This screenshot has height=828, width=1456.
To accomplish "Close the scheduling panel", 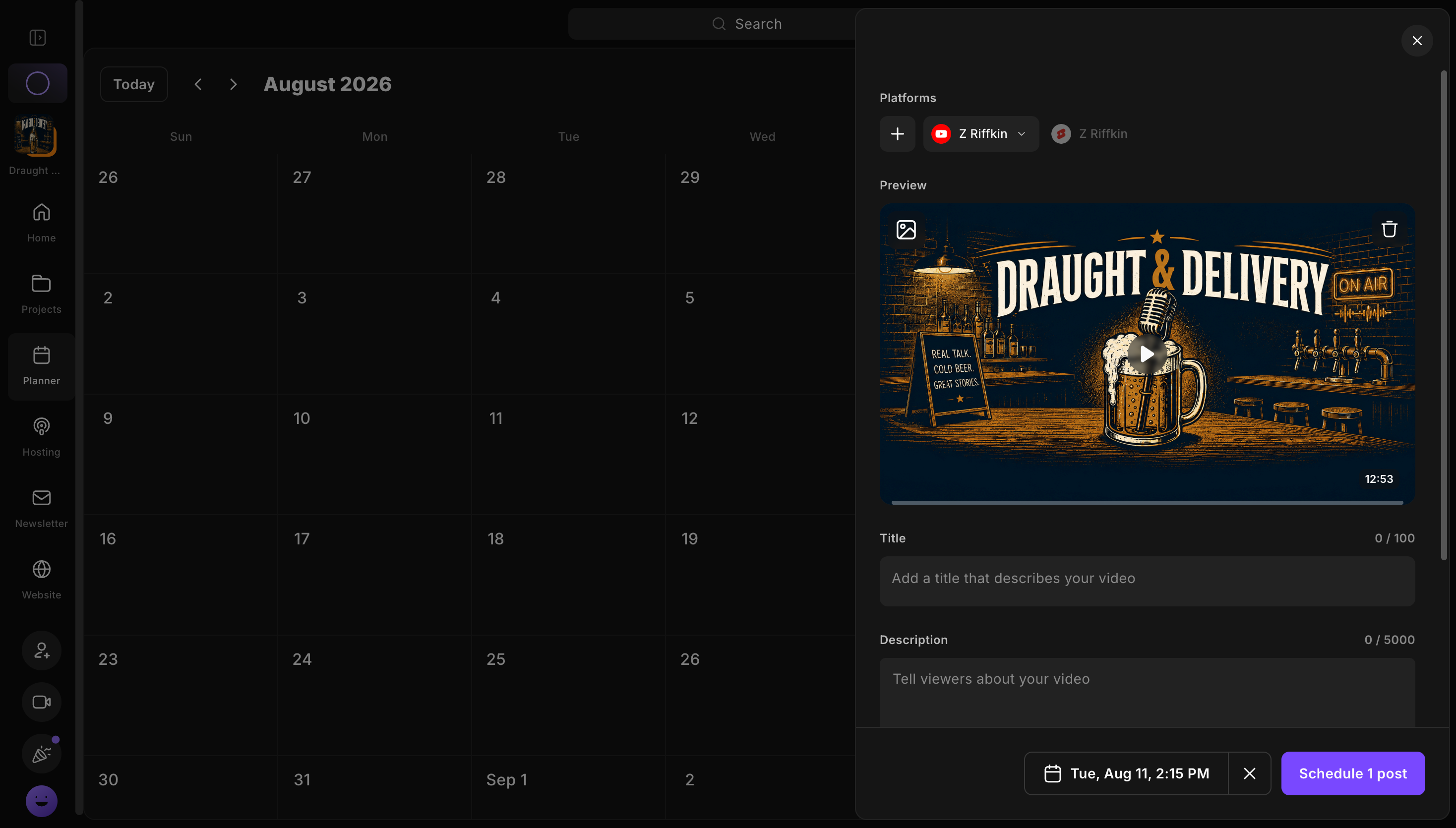I will (1417, 40).
